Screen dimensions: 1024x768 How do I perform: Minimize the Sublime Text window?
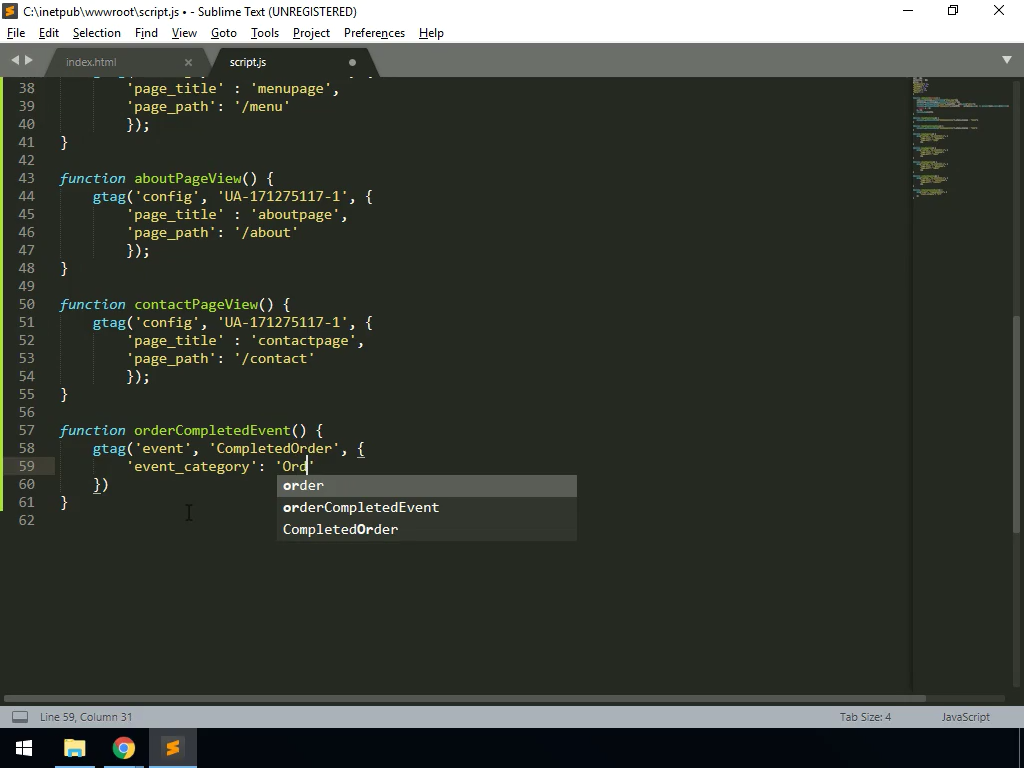908,10
